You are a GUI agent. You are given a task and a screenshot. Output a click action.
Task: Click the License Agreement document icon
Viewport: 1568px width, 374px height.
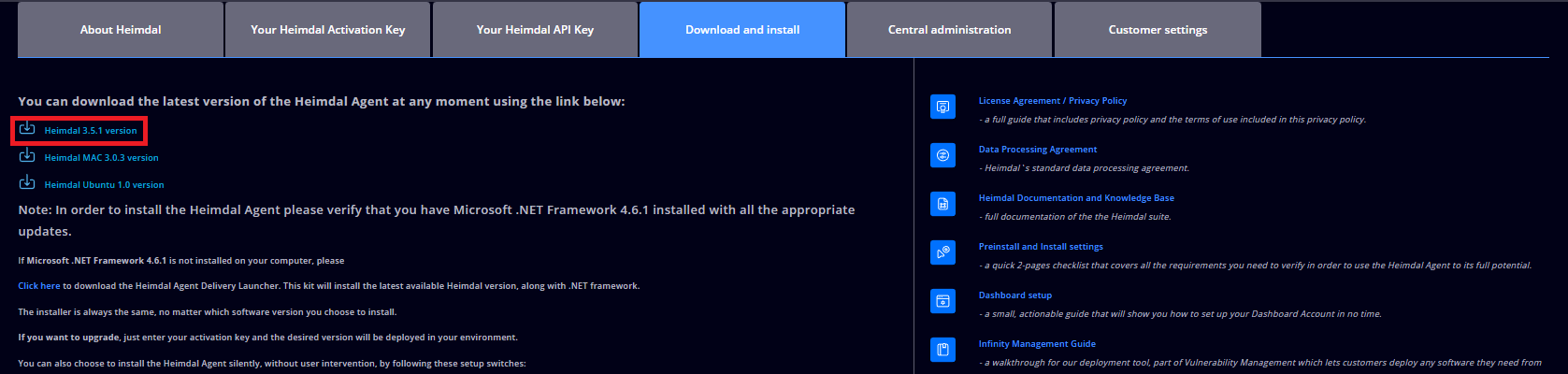942,107
